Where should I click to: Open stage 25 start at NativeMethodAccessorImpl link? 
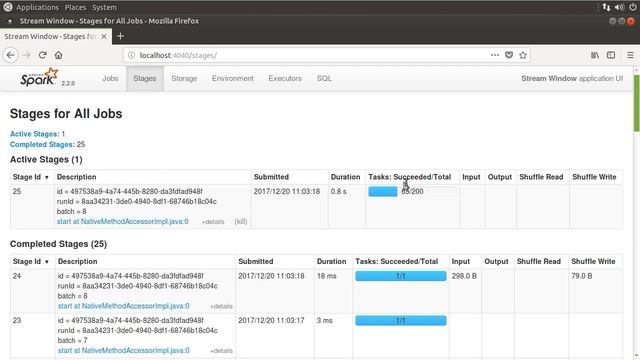pyautogui.click(x=122, y=222)
